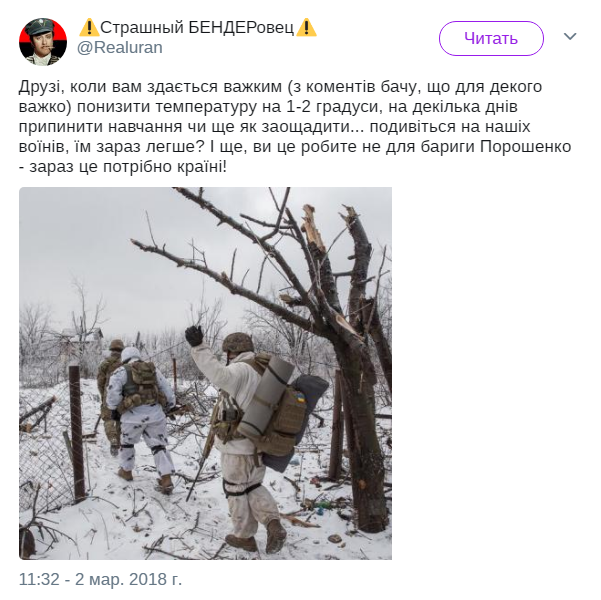Open the @Realuran handle link
The height and width of the screenshot is (600, 601).
[x=120, y=48]
